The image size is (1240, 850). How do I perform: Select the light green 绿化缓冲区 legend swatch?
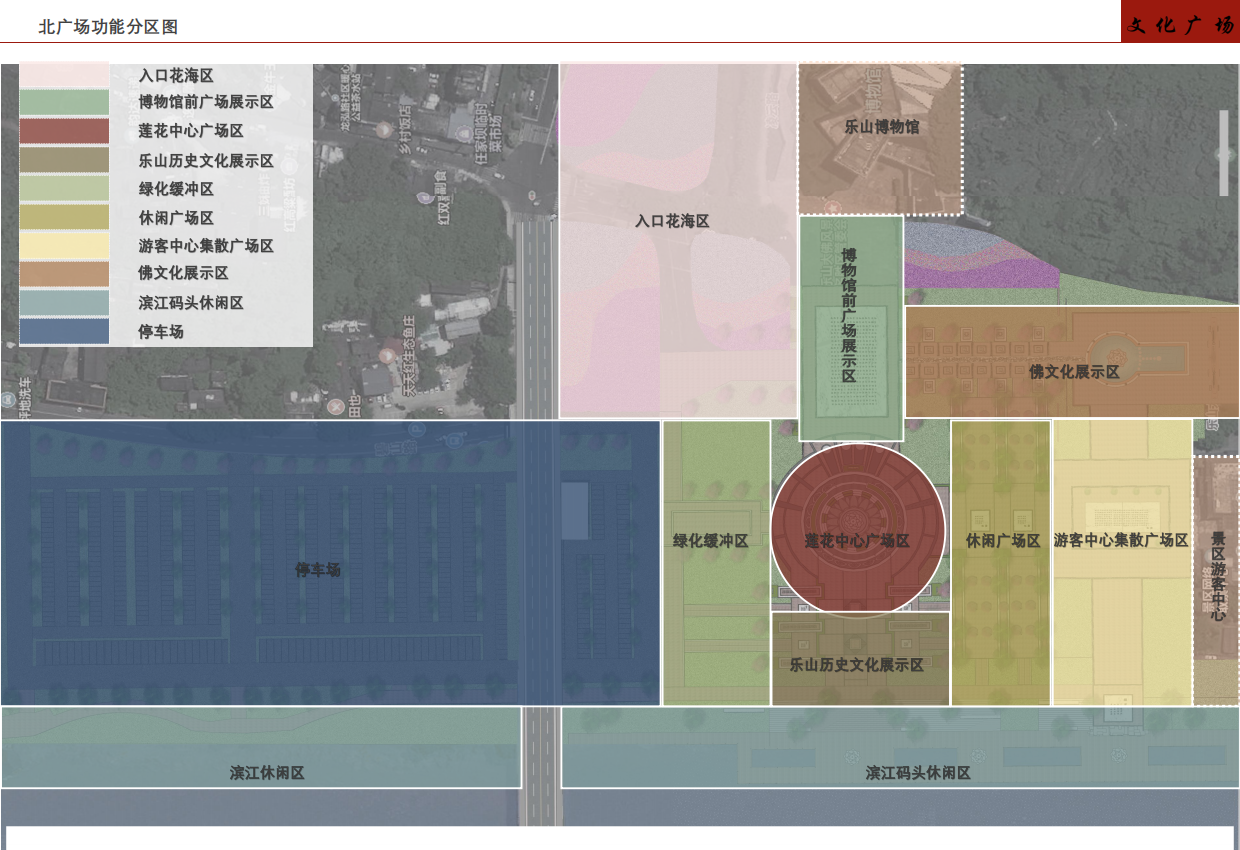click(64, 188)
